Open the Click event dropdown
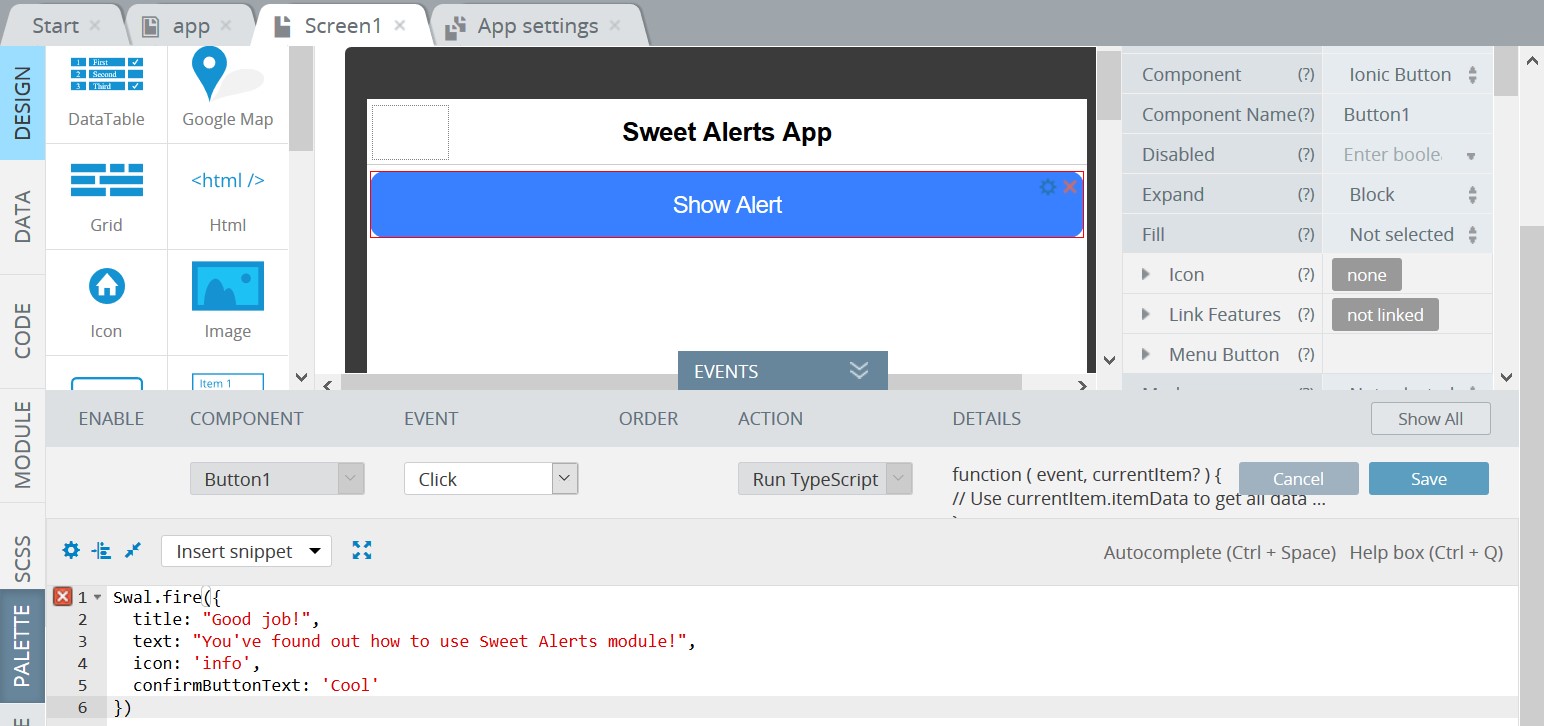This screenshot has height=726, width=1544. [491, 479]
